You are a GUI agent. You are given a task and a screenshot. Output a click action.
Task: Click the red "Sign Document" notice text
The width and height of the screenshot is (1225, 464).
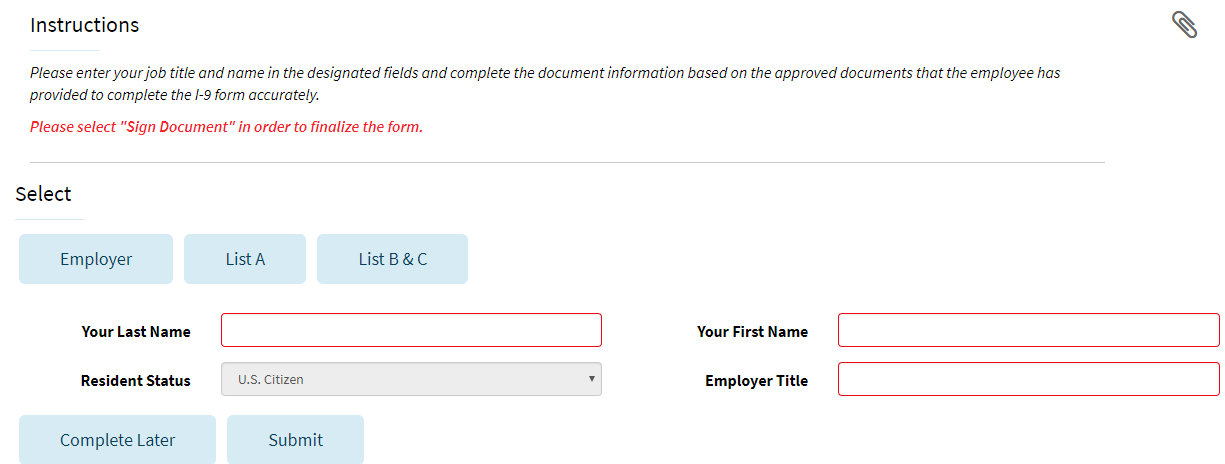[x=226, y=127]
